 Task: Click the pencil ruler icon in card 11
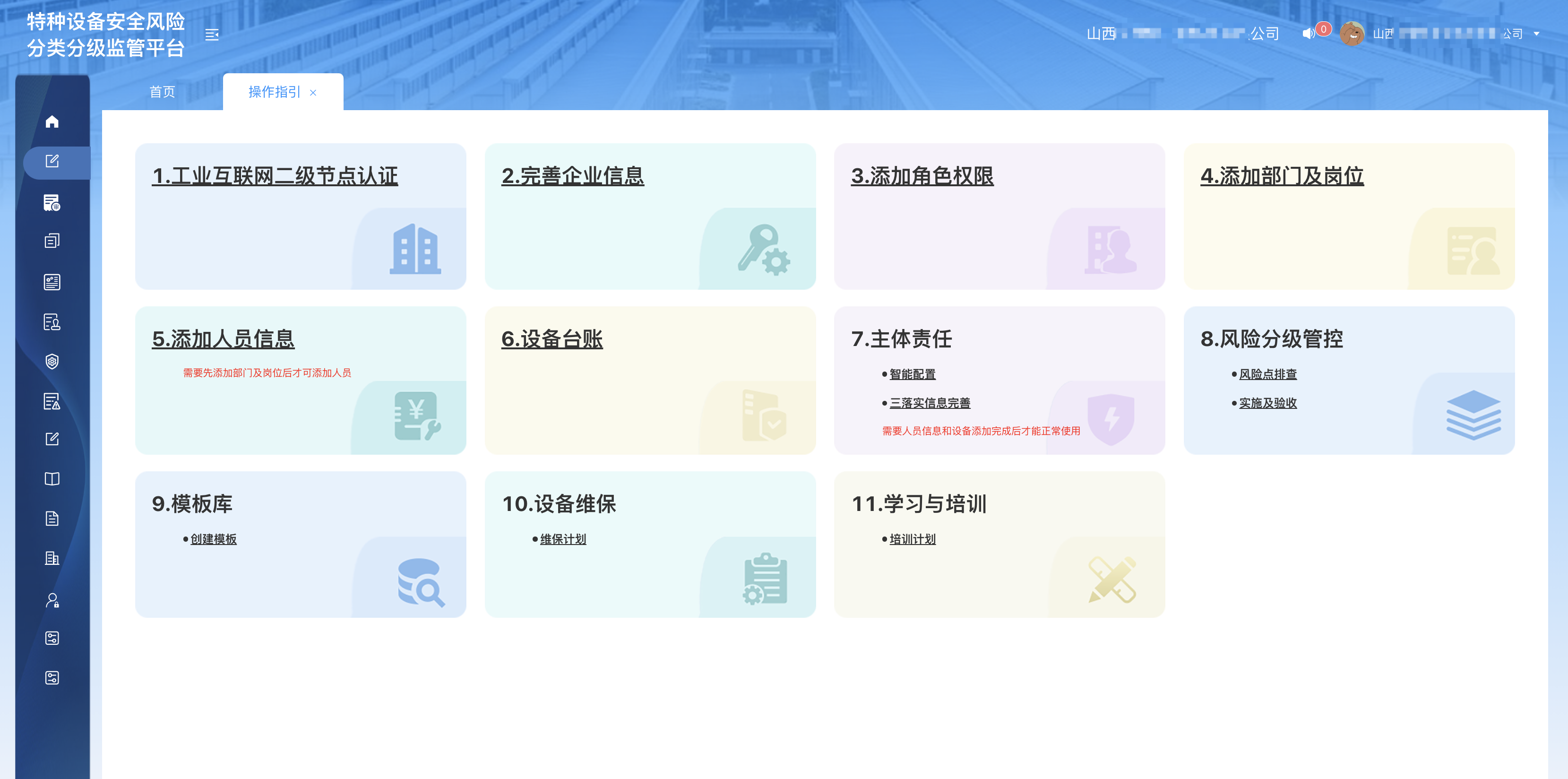(x=1113, y=580)
